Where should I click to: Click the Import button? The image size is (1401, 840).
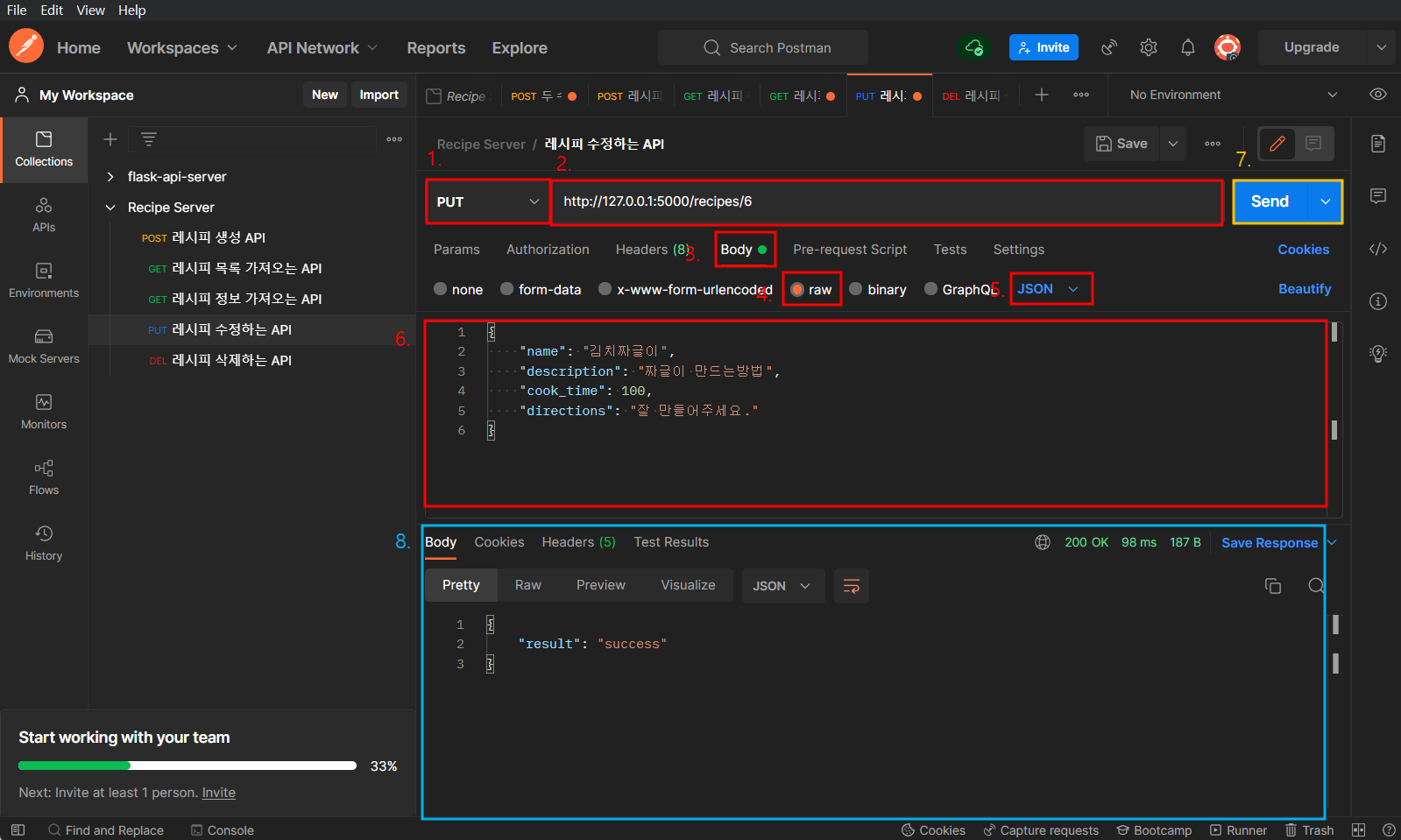coord(379,95)
